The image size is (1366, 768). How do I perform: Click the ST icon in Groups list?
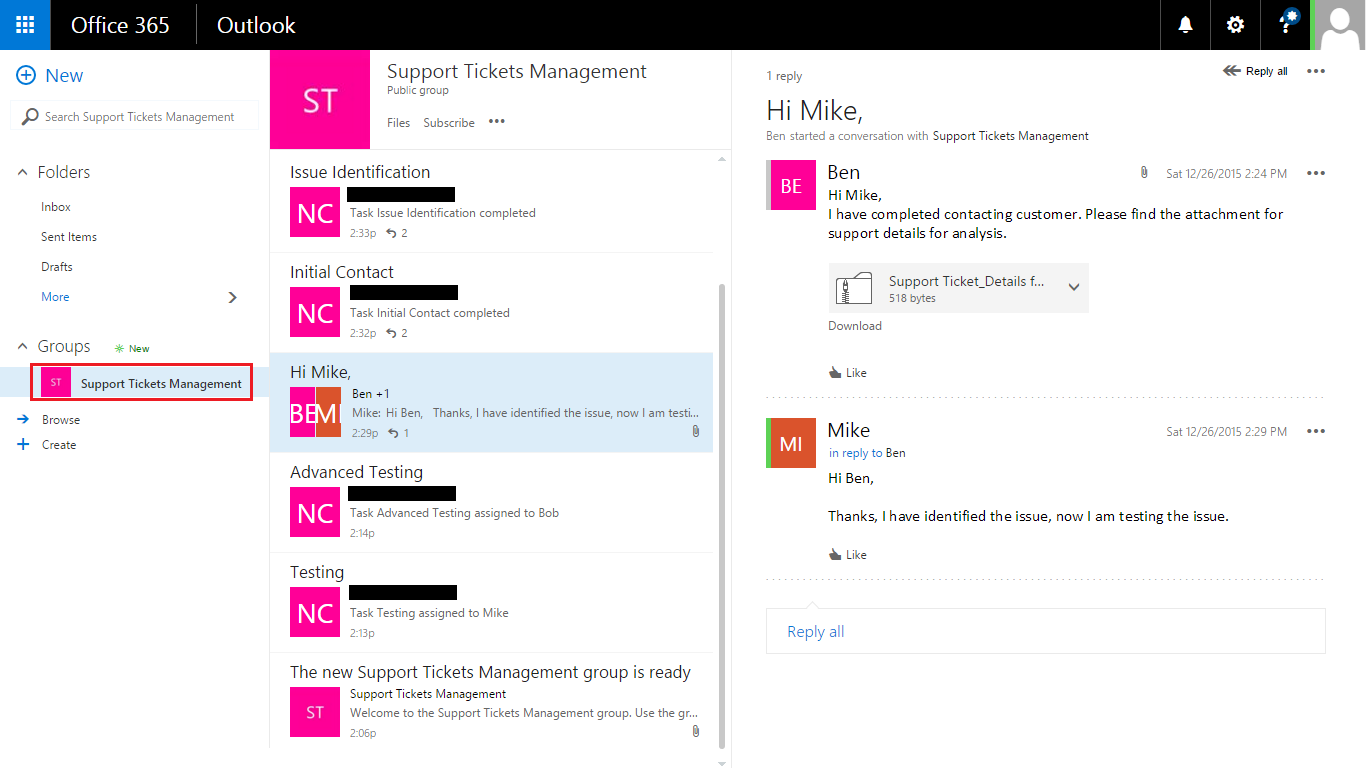pyautogui.click(x=56, y=383)
